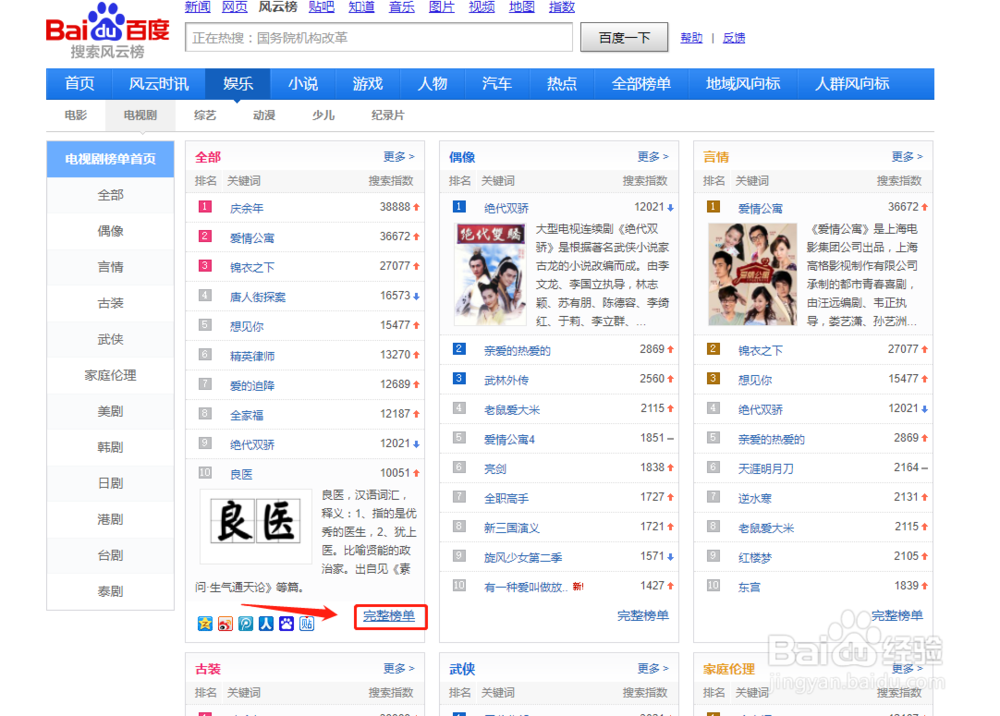Image resolution: width=1000 pixels, height=716 pixels.
Task: Select the 少儿 sub-tab
Action: pos(323,115)
